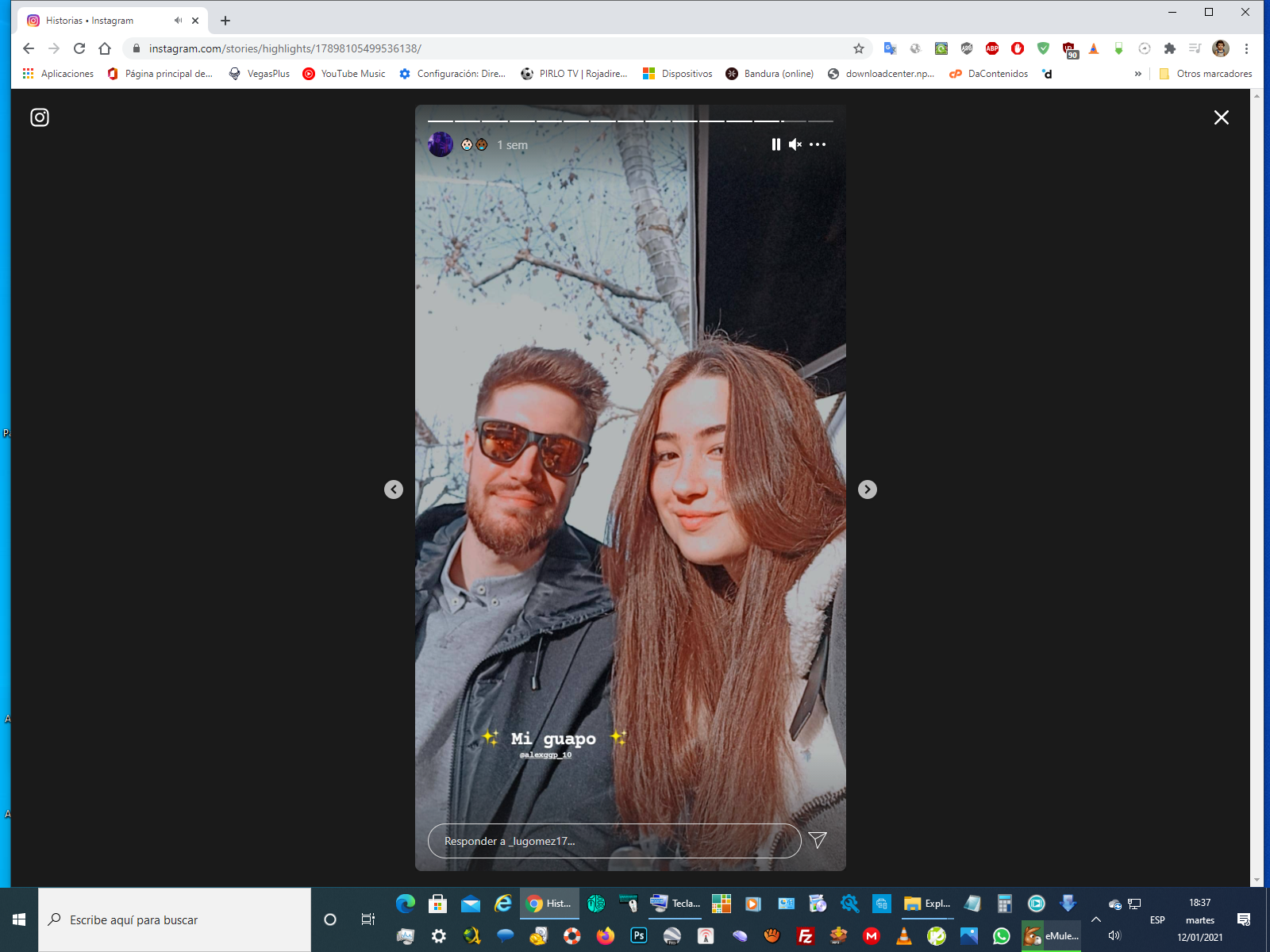1270x952 pixels.
Task: Pause the story playback
Action: pyautogui.click(x=775, y=144)
